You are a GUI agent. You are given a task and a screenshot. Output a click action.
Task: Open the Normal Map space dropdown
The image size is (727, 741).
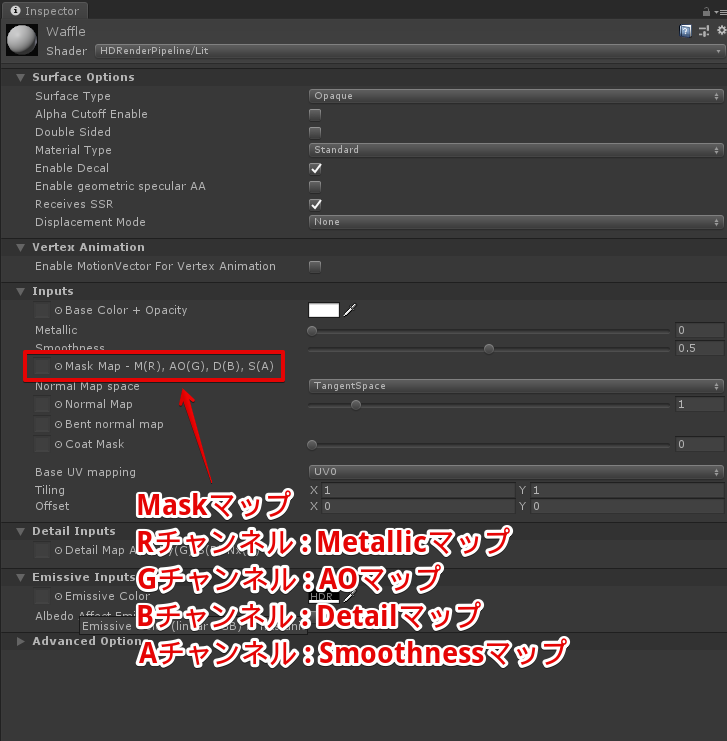click(516, 386)
